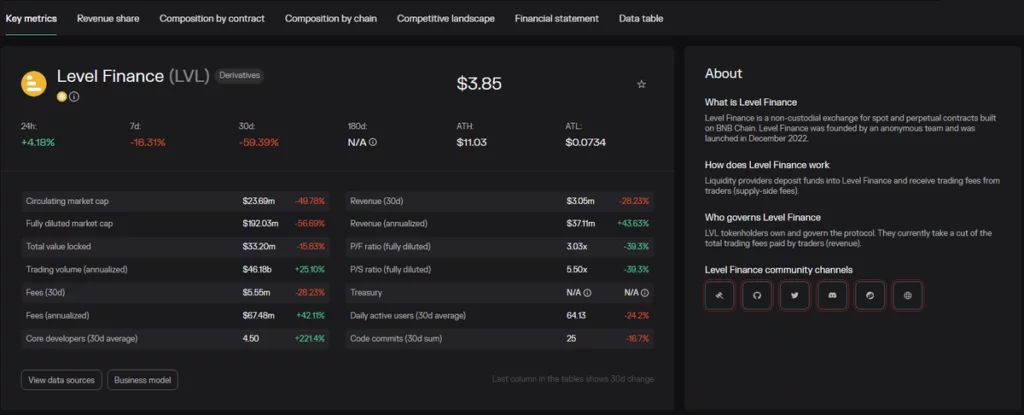
Task: Select the Financial statement tab
Action: pos(556,18)
